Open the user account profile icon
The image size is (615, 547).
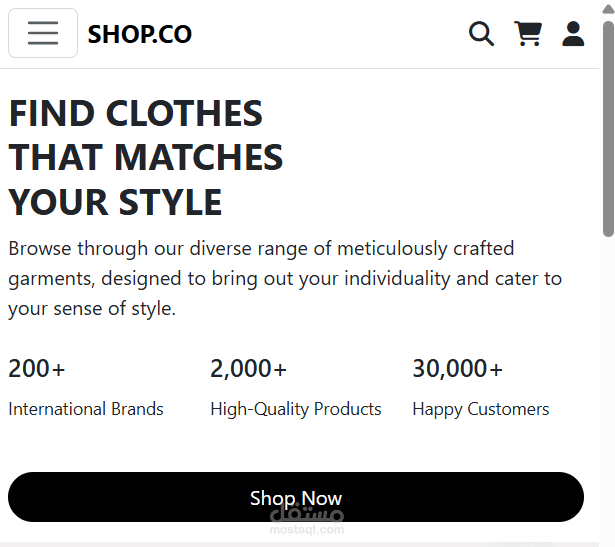[x=573, y=34]
